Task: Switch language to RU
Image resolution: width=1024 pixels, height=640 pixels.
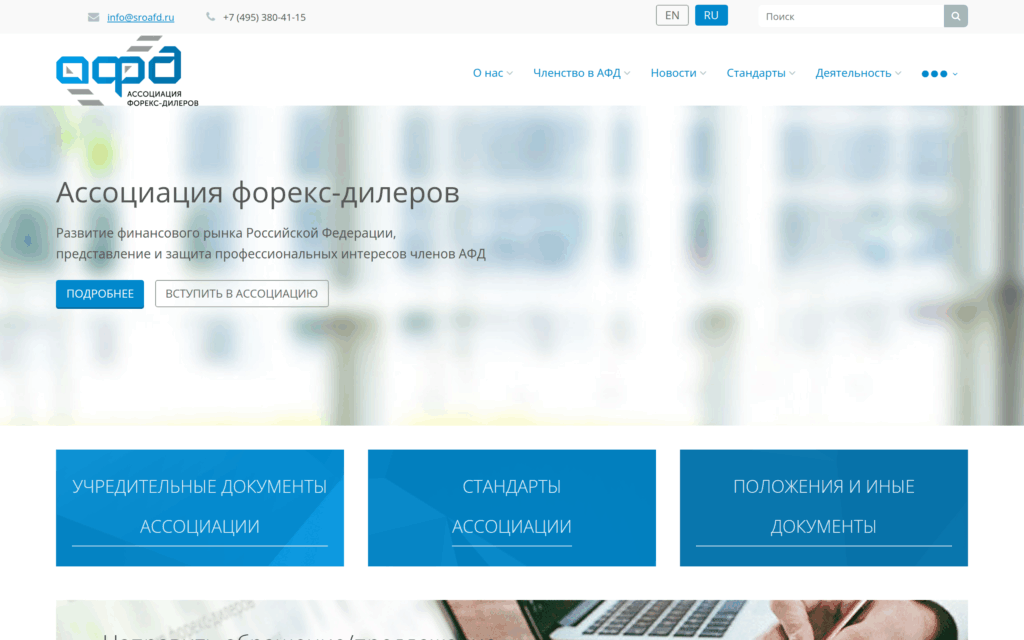Action: click(711, 16)
